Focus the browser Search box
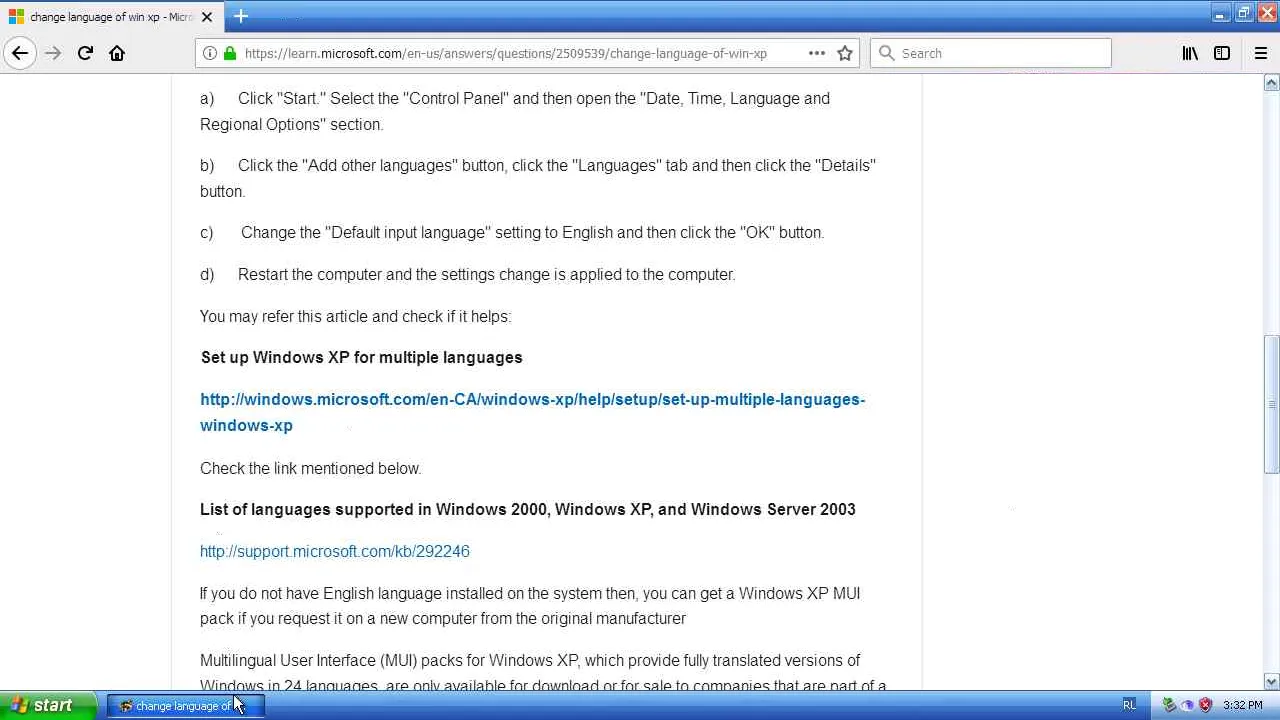 point(990,53)
